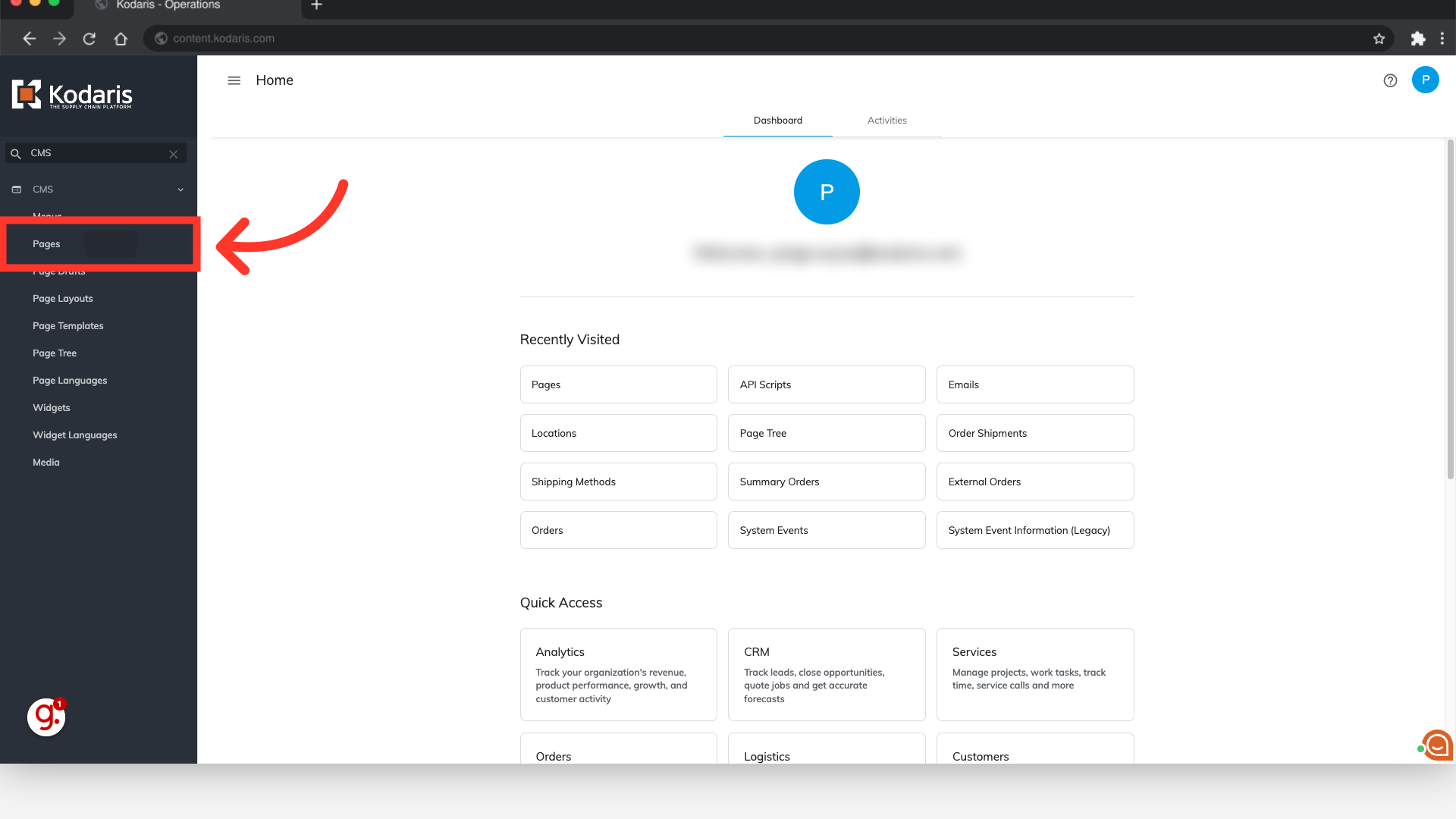
Task: Collapse the CMS sidebar section chevron
Action: (x=180, y=190)
